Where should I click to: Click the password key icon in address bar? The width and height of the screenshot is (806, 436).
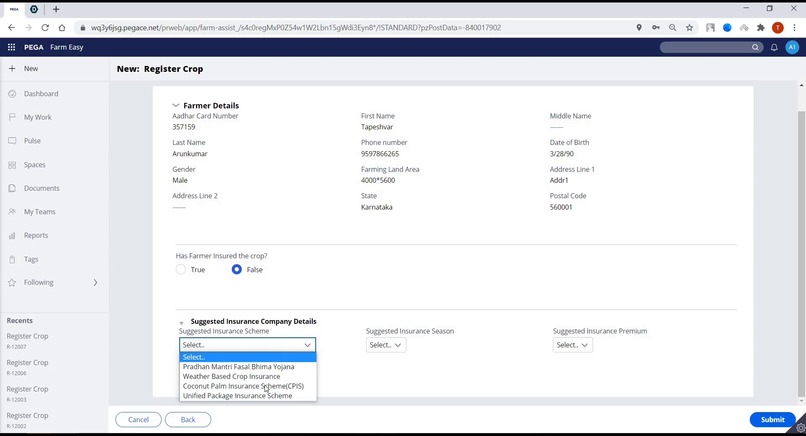pos(656,28)
